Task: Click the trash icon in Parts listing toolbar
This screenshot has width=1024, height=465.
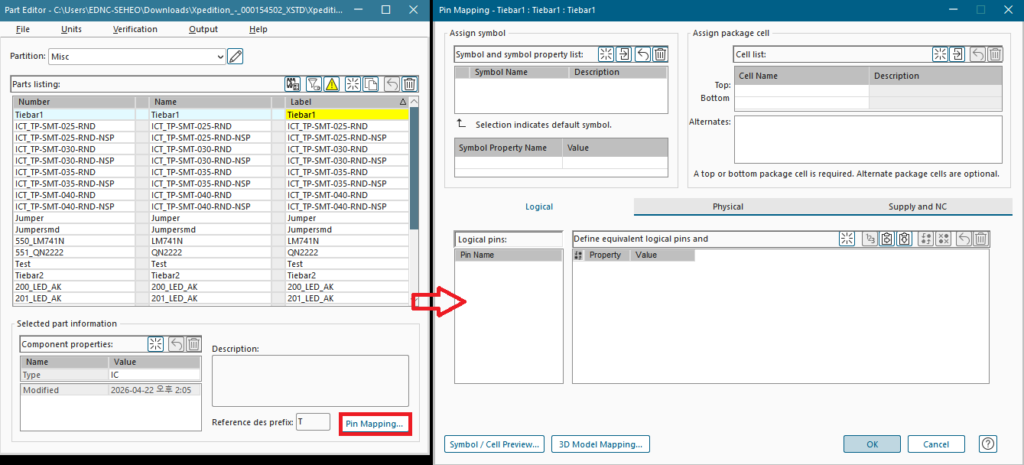Action: coord(409,85)
